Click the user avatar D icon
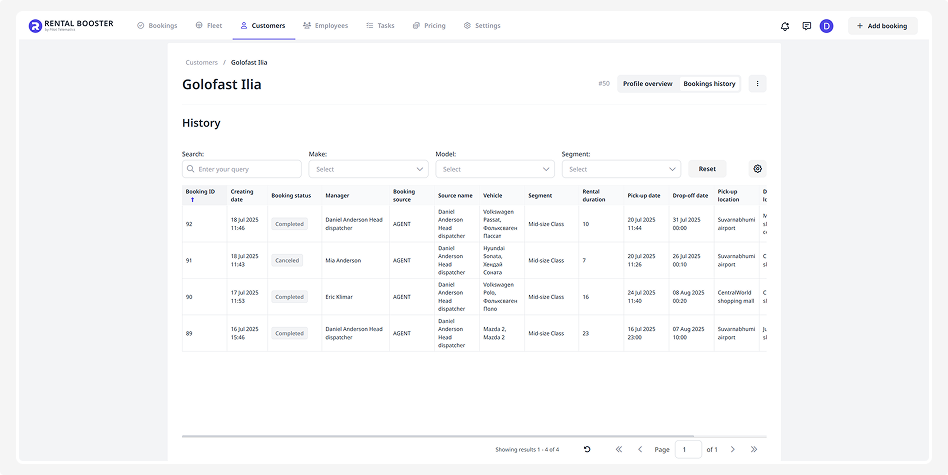The height and width of the screenshot is (475, 948). (826, 26)
